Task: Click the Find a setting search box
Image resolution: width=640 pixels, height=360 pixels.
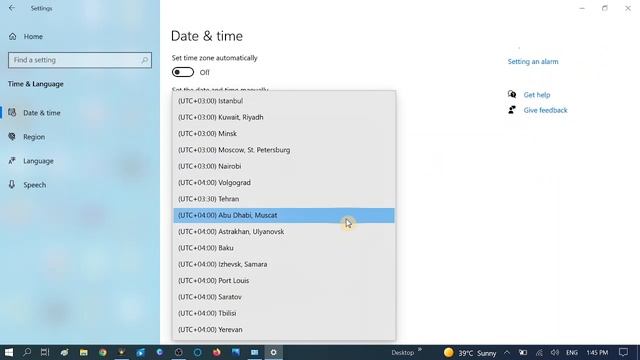Action: 80,60
